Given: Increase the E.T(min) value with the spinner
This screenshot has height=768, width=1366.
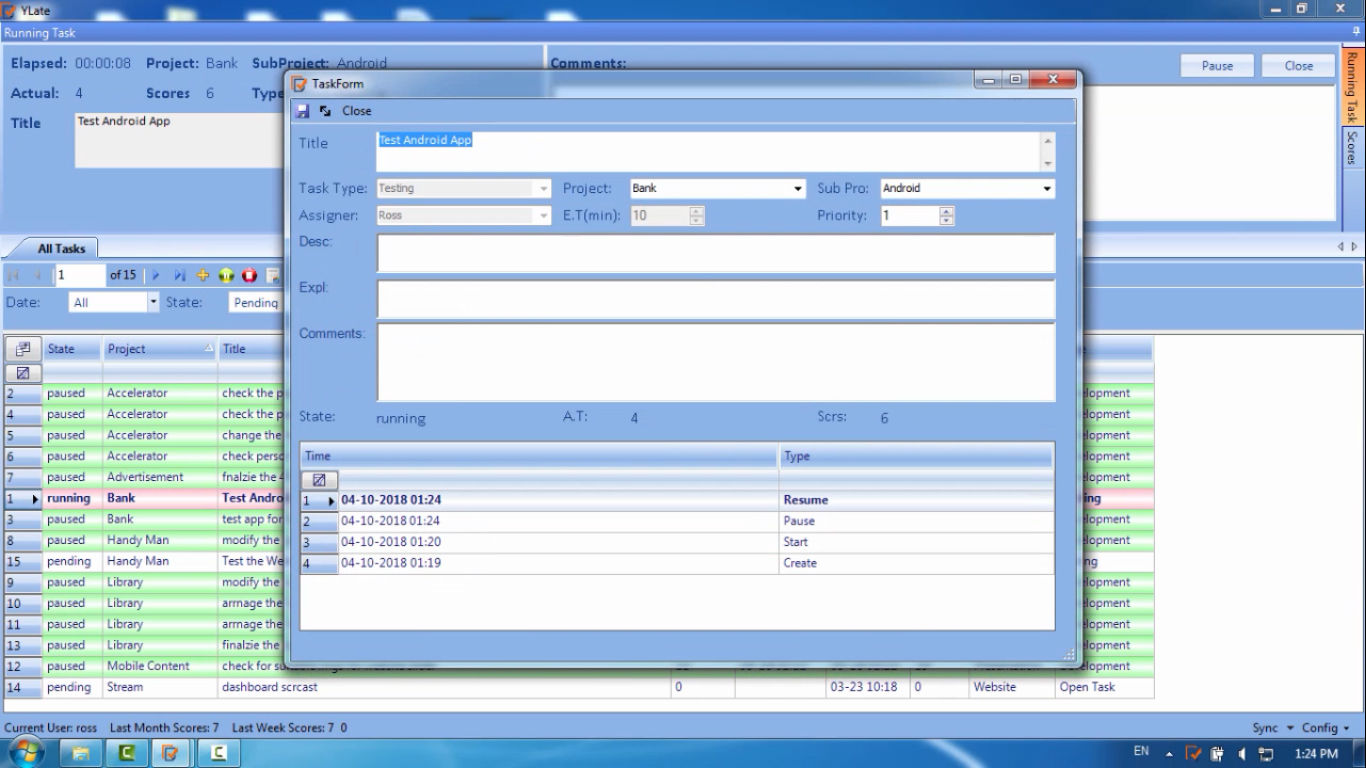Looking at the screenshot, I should click(x=697, y=211).
